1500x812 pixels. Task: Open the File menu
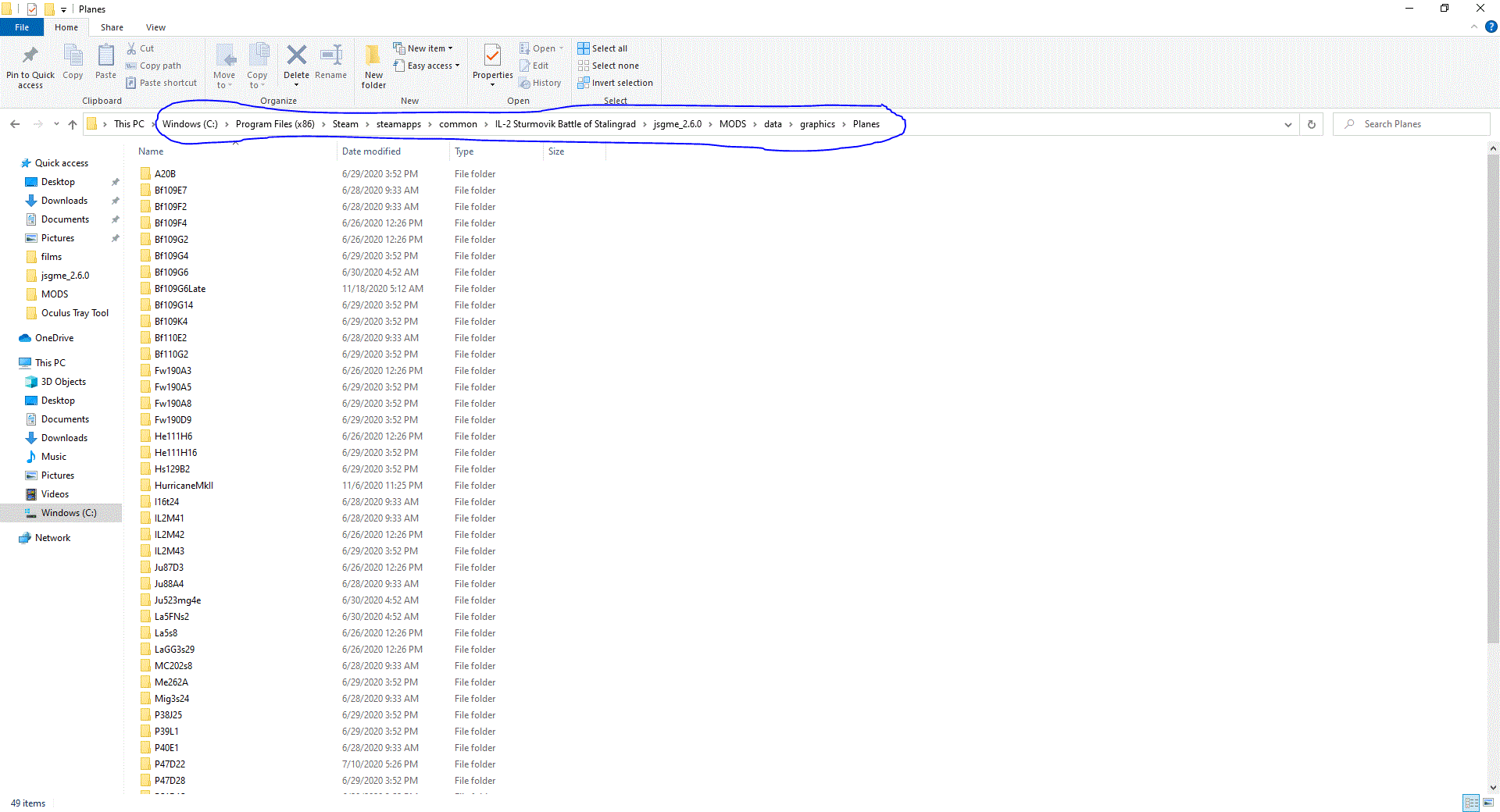22,27
